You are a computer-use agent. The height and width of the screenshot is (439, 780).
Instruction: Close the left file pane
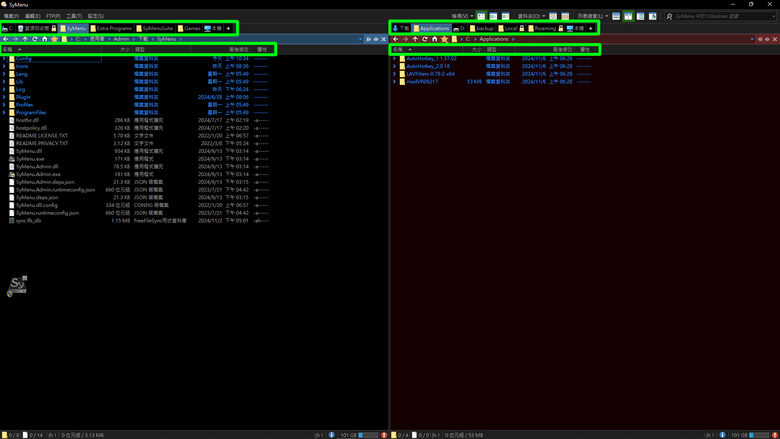click(x=384, y=39)
